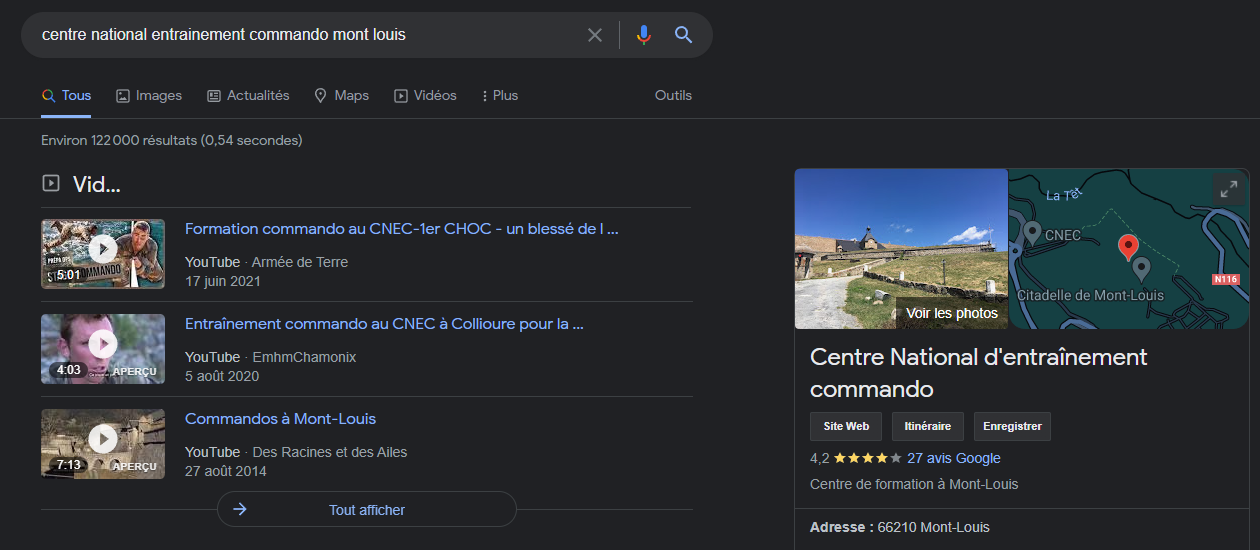Click the CNEC gray map marker

(x=1032, y=233)
